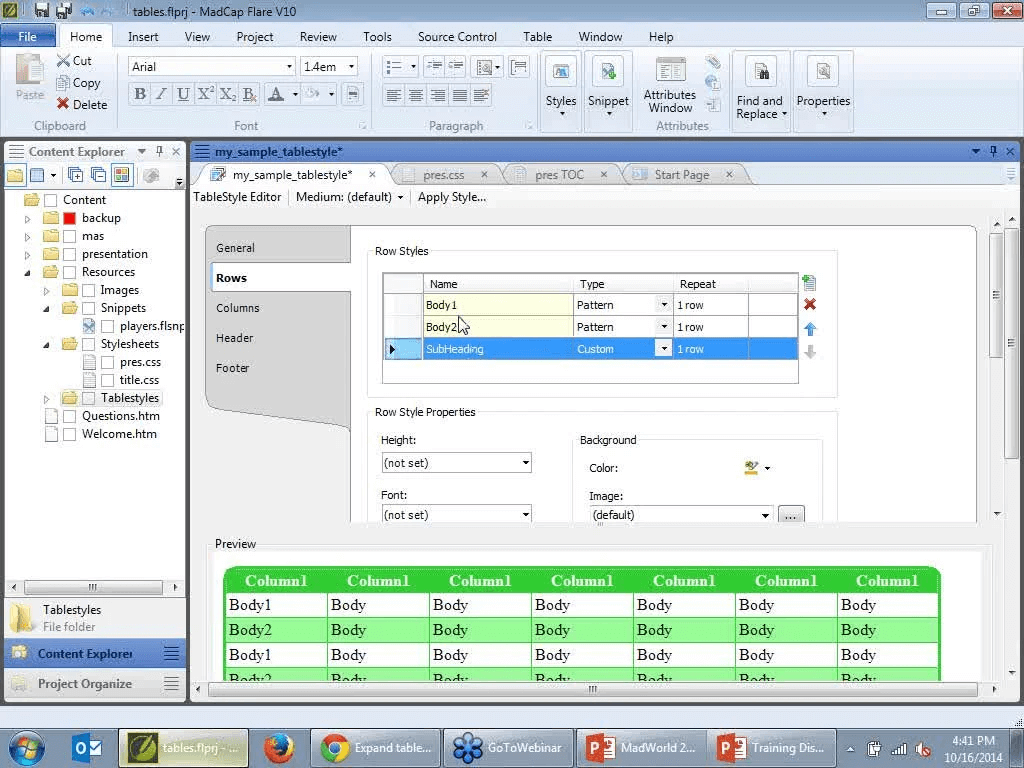Open the Insert ribbon tab
This screenshot has height=768, width=1024.
(x=143, y=37)
